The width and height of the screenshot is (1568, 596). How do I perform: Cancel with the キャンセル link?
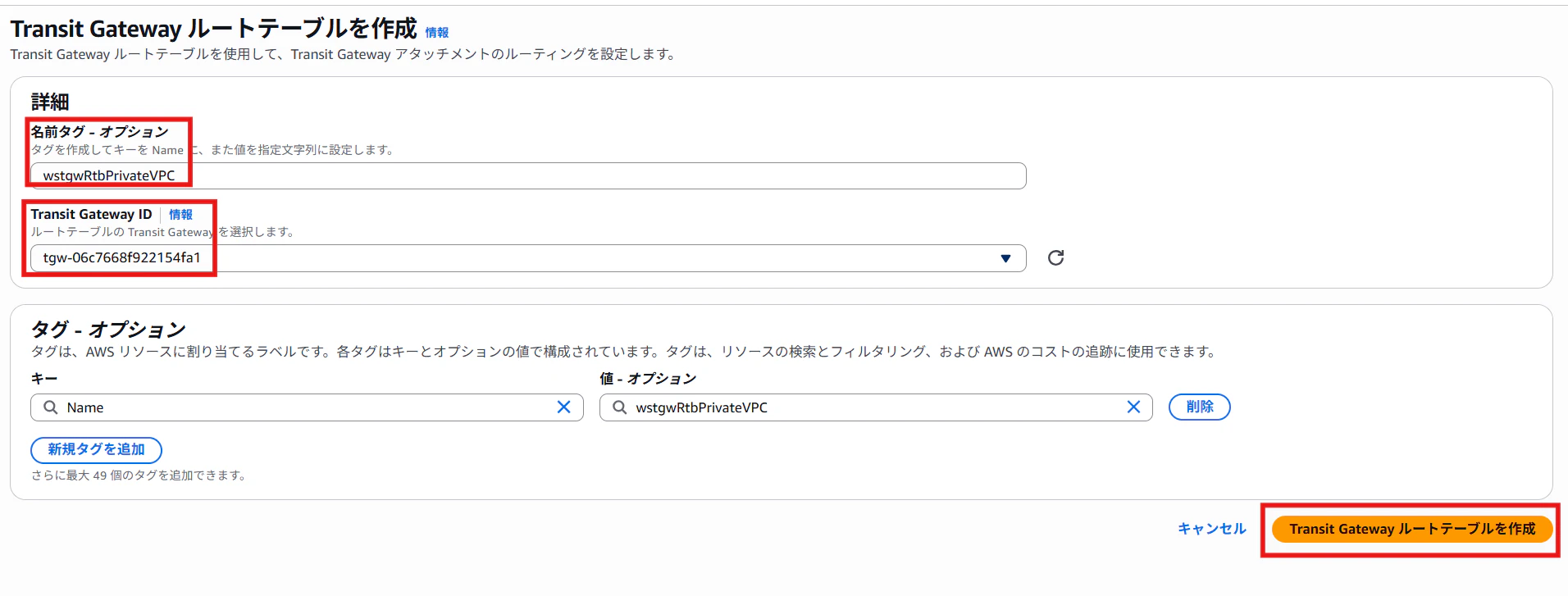coord(1212,529)
